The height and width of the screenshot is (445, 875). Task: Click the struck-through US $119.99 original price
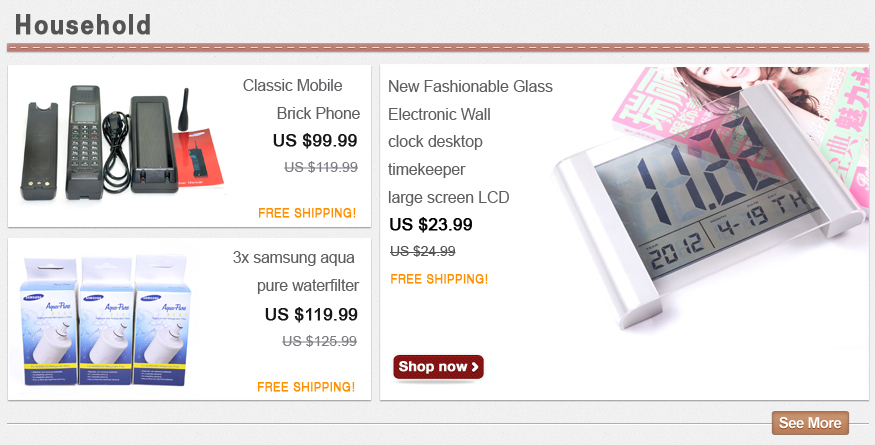click(x=321, y=167)
